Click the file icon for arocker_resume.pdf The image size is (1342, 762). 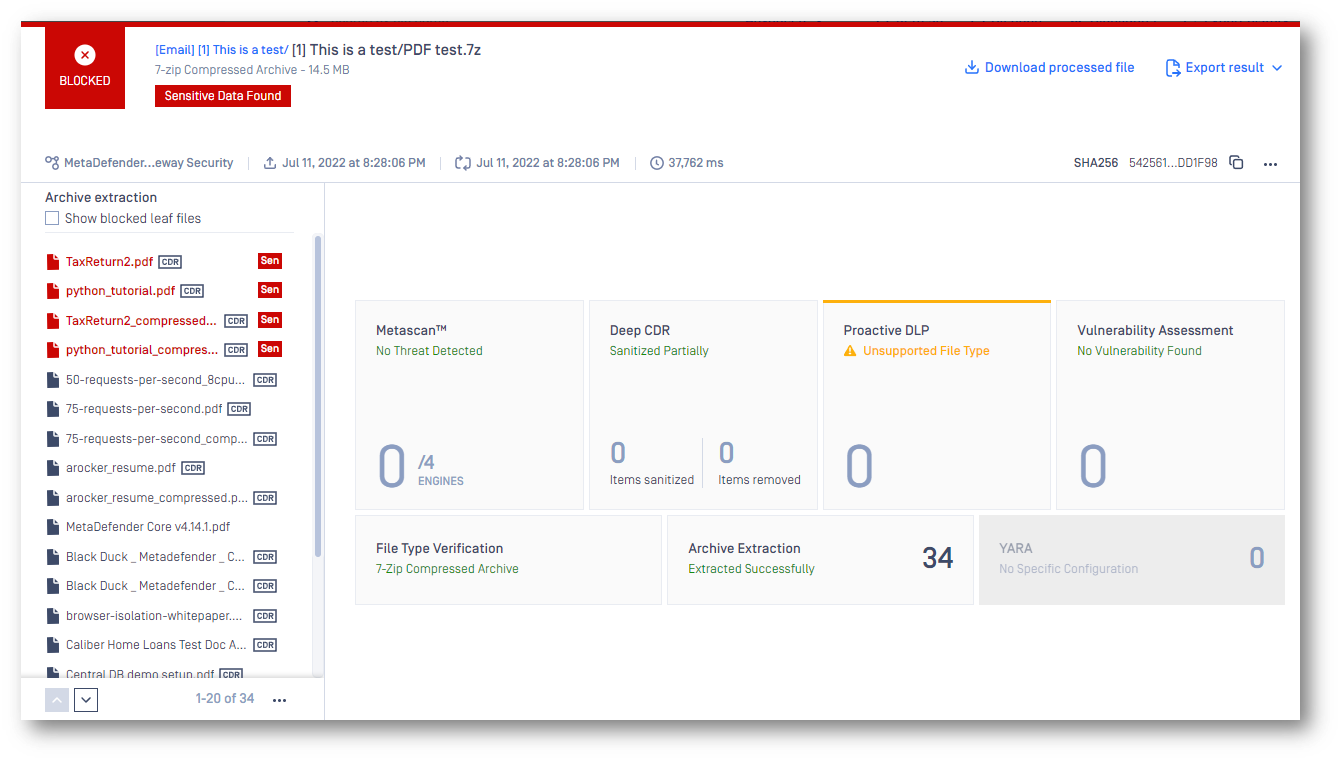coord(53,468)
